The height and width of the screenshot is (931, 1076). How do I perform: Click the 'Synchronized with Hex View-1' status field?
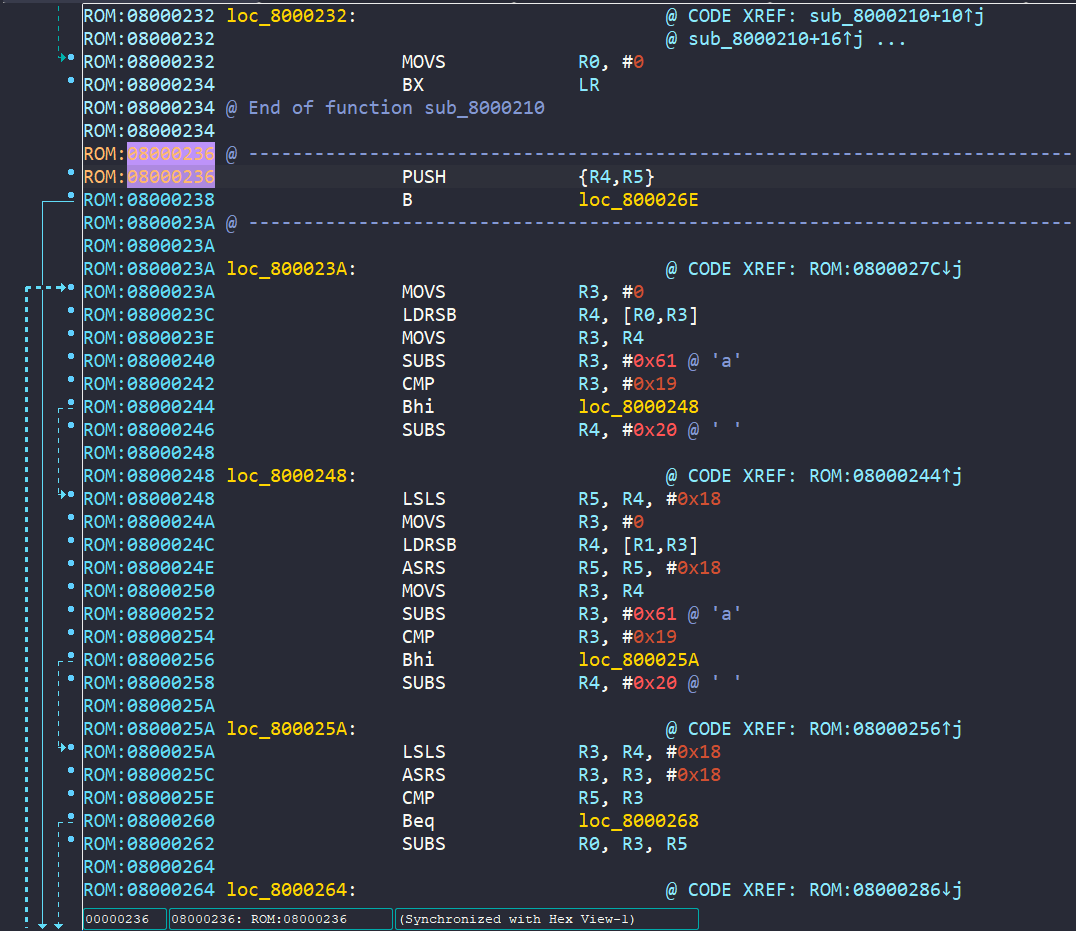tap(546, 919)
